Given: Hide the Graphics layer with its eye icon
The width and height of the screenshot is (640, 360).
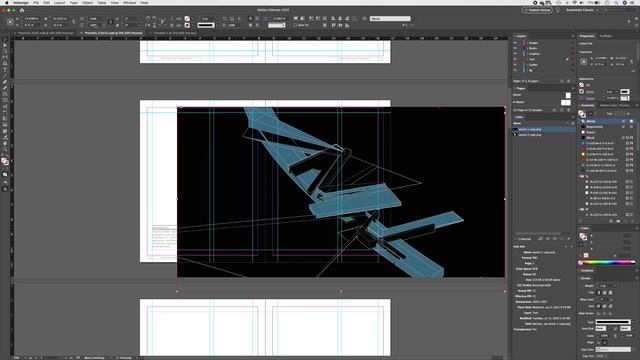Looking at the screenshot, I should pyautogui.click(x=515, y=53).
